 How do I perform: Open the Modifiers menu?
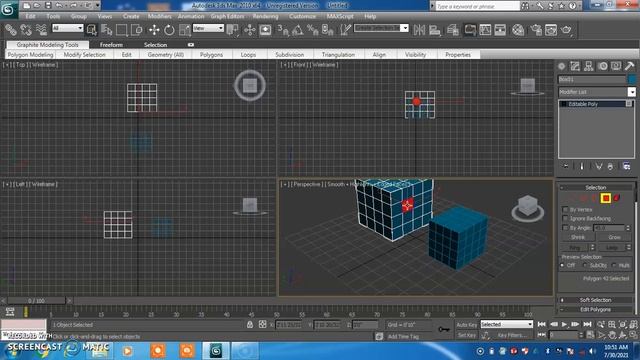[x=159, y=16]
